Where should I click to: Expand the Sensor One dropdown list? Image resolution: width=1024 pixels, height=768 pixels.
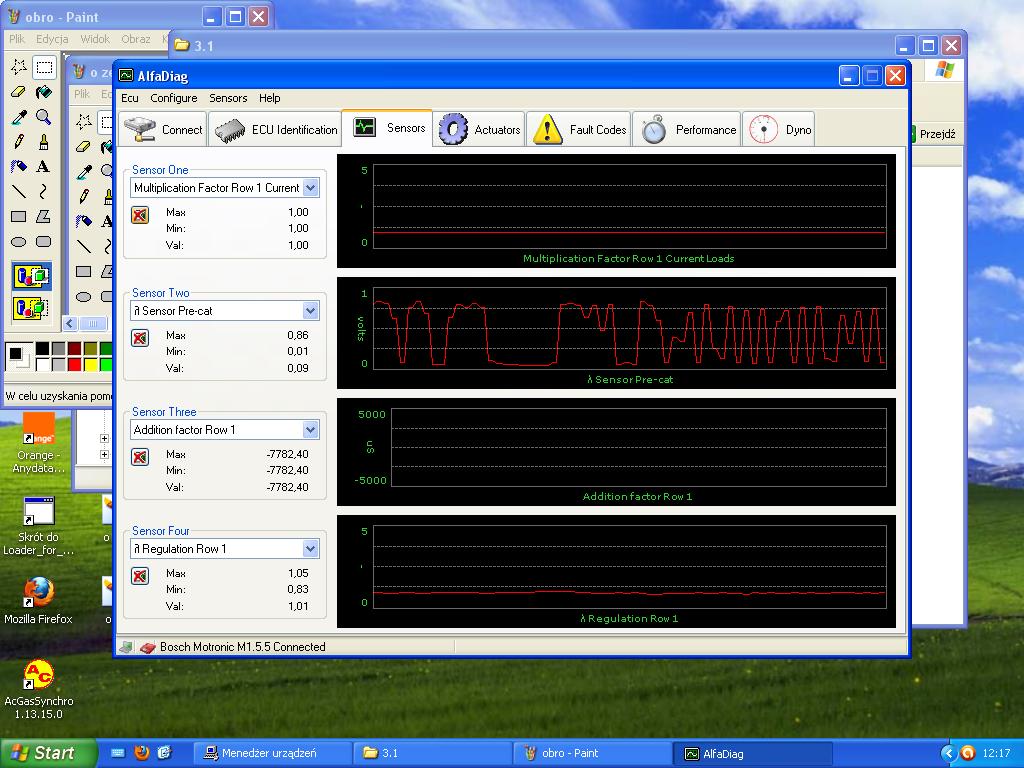coord(310,188)
